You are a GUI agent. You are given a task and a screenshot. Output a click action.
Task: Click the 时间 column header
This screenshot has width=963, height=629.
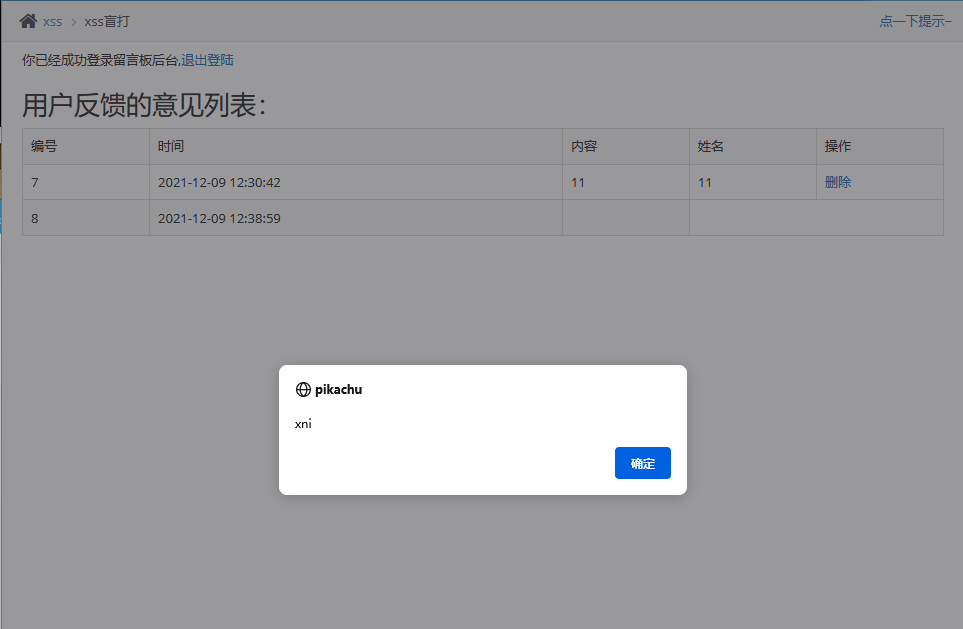356,146
